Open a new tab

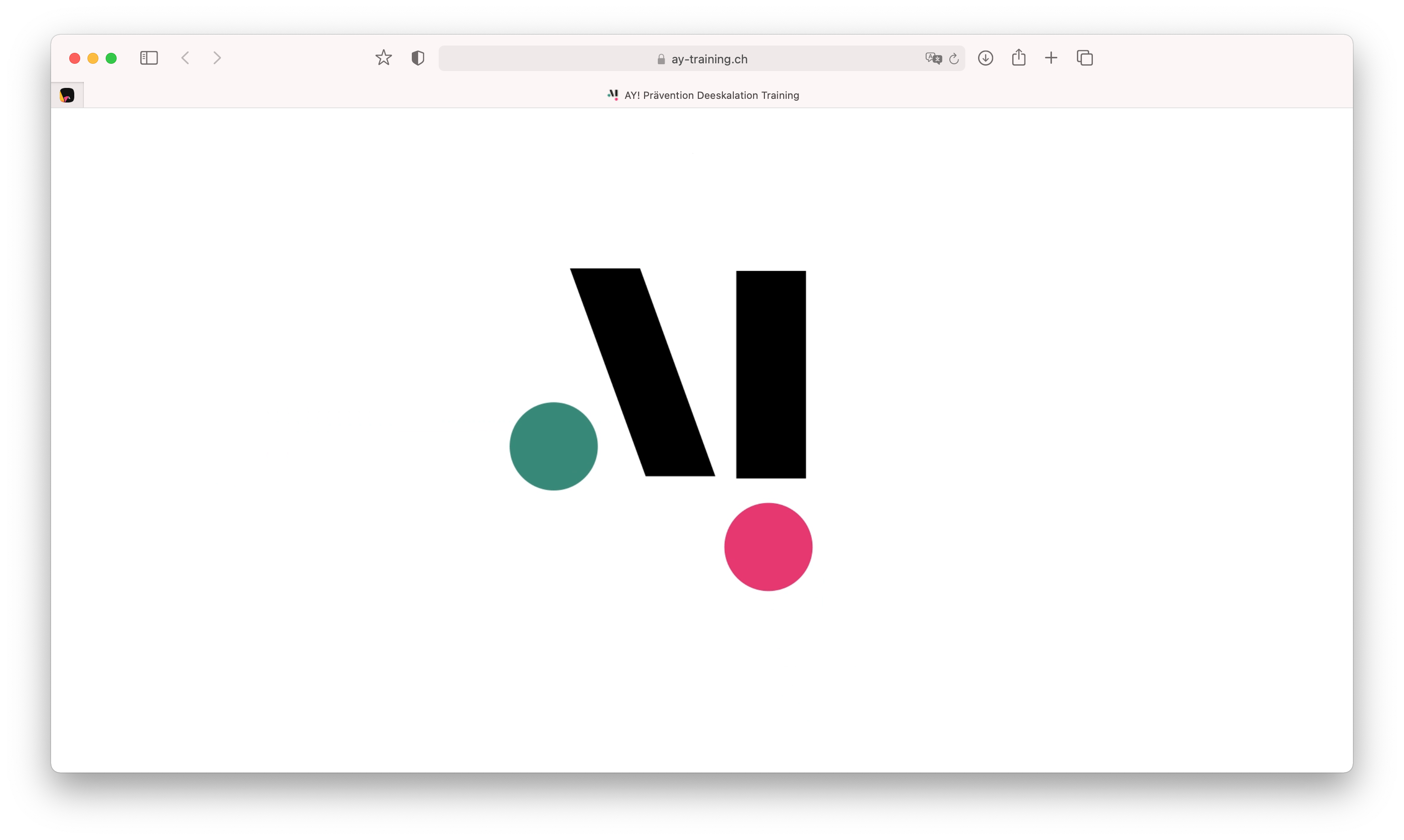[x=1051, y=58]
